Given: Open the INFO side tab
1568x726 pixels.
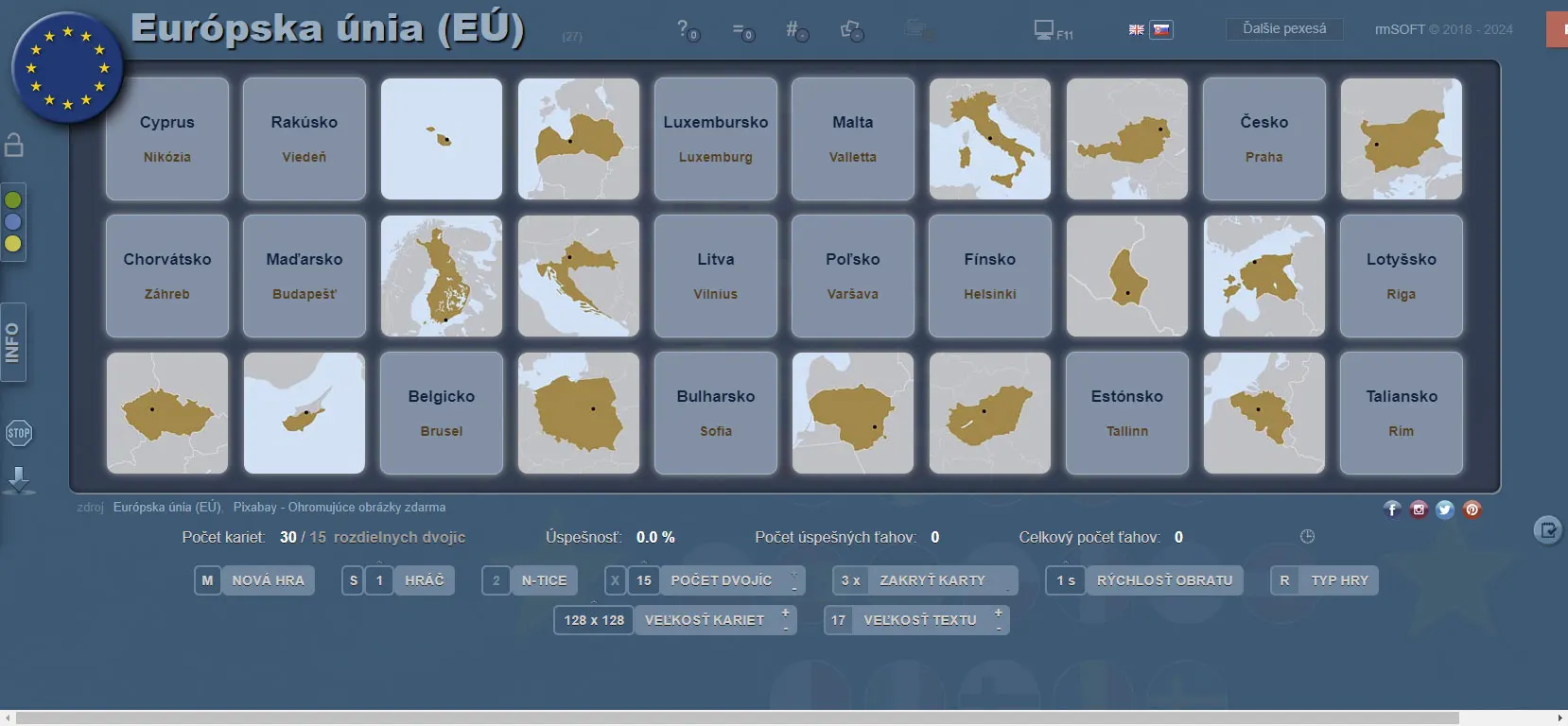Looking at the screenshot, I should tap(13, 342).
